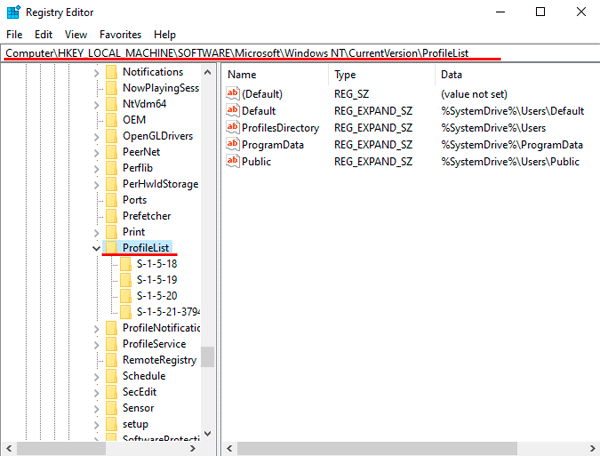The width and height of the screenshot is (600, 456).
Task: Click the ProfilesDirectory string value icon
Action: pos(233,127)
